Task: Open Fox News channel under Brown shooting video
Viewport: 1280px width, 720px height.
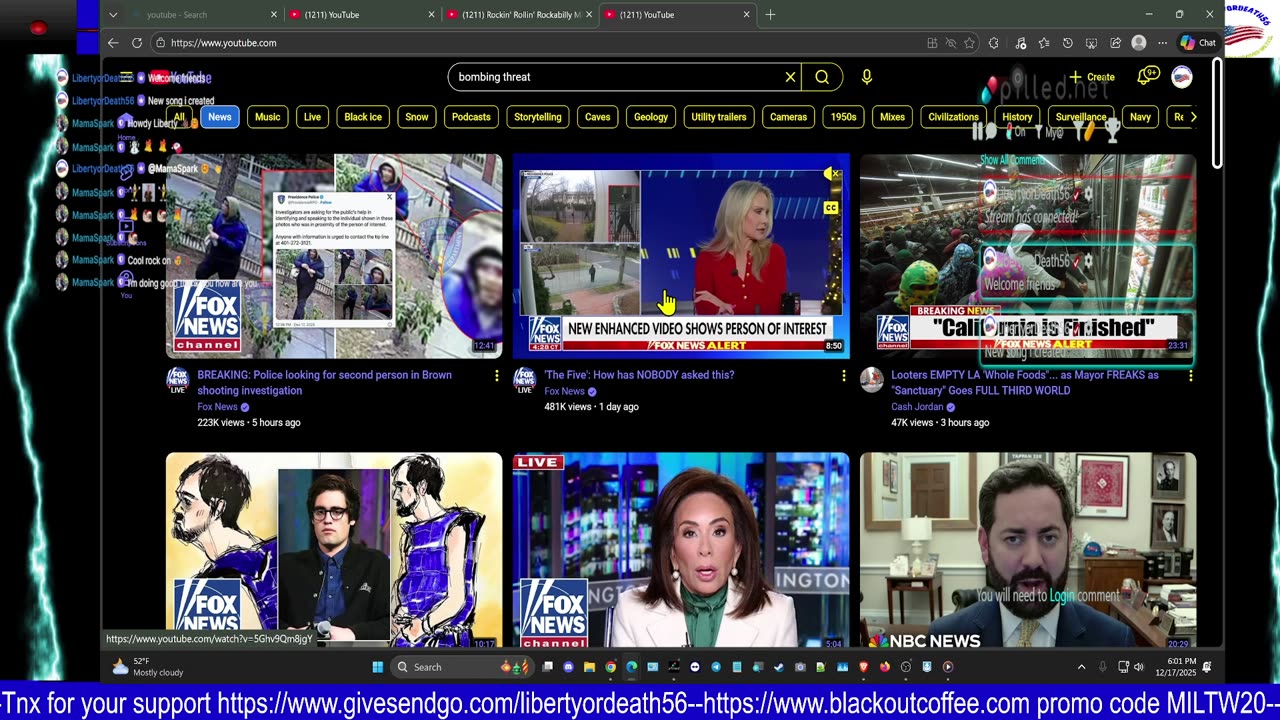Action: [x=217, y=407]
